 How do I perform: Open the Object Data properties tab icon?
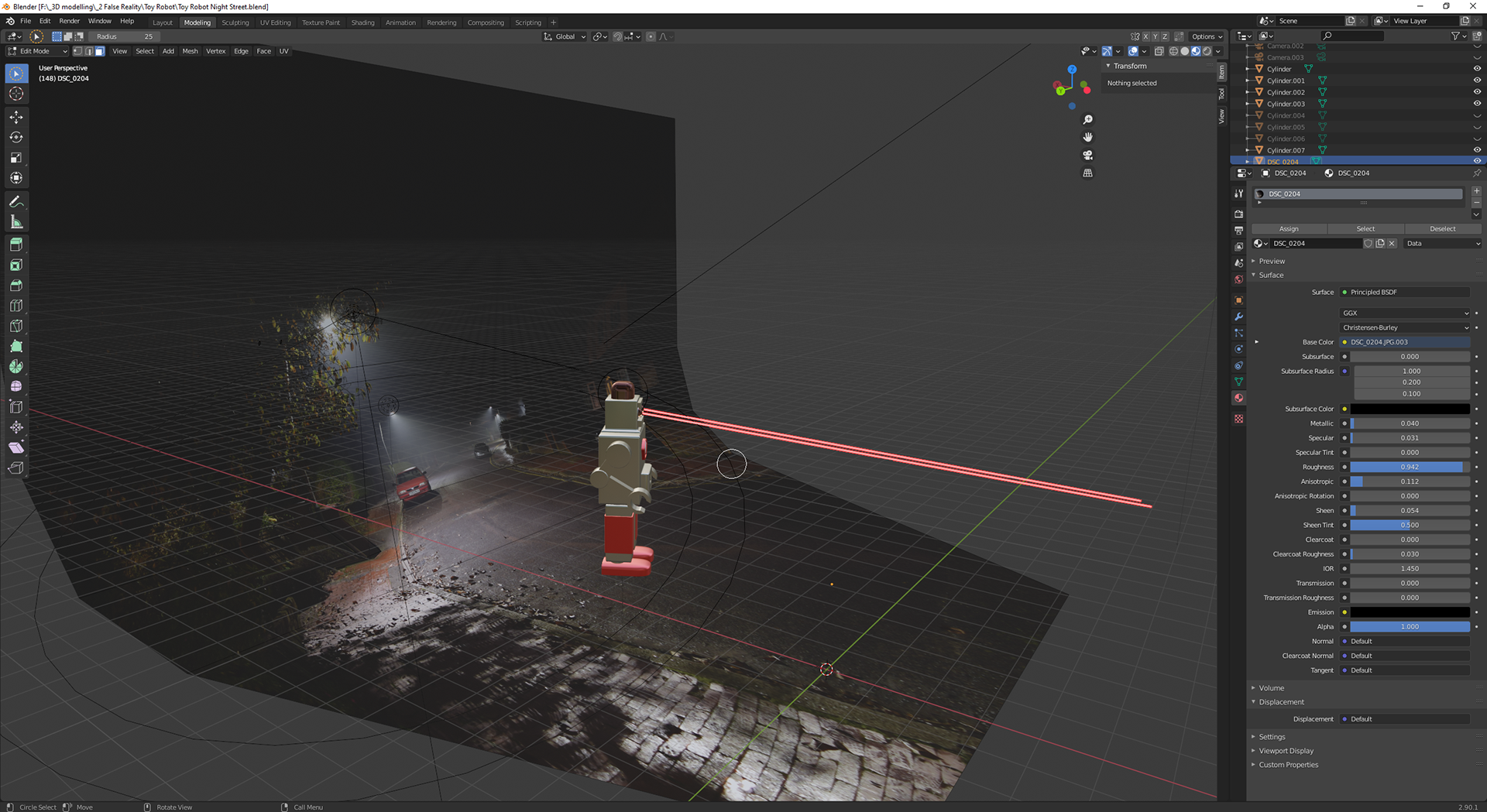[1238, 382]
